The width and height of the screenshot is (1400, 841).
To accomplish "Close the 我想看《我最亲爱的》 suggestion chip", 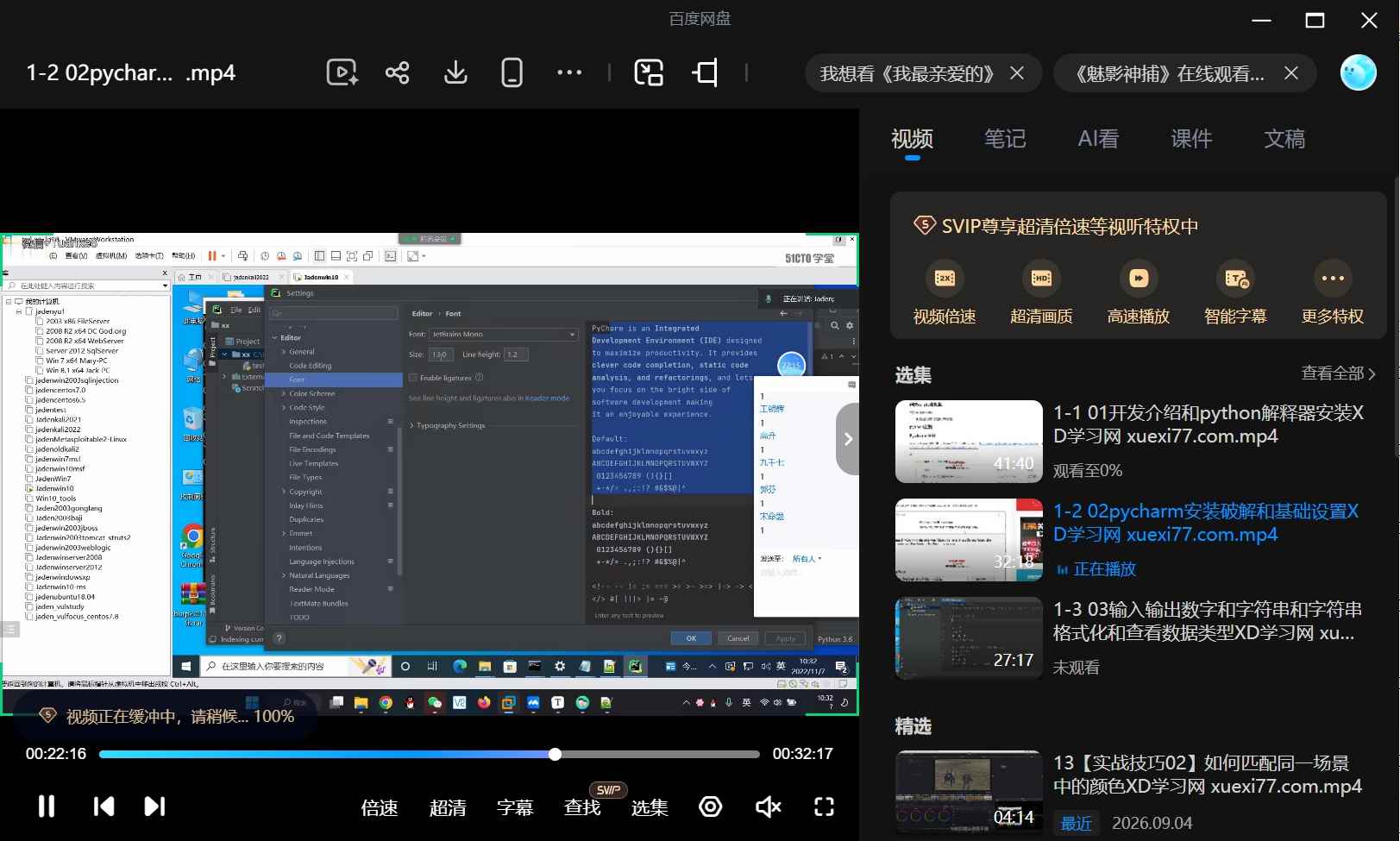I will [1017, 73].
